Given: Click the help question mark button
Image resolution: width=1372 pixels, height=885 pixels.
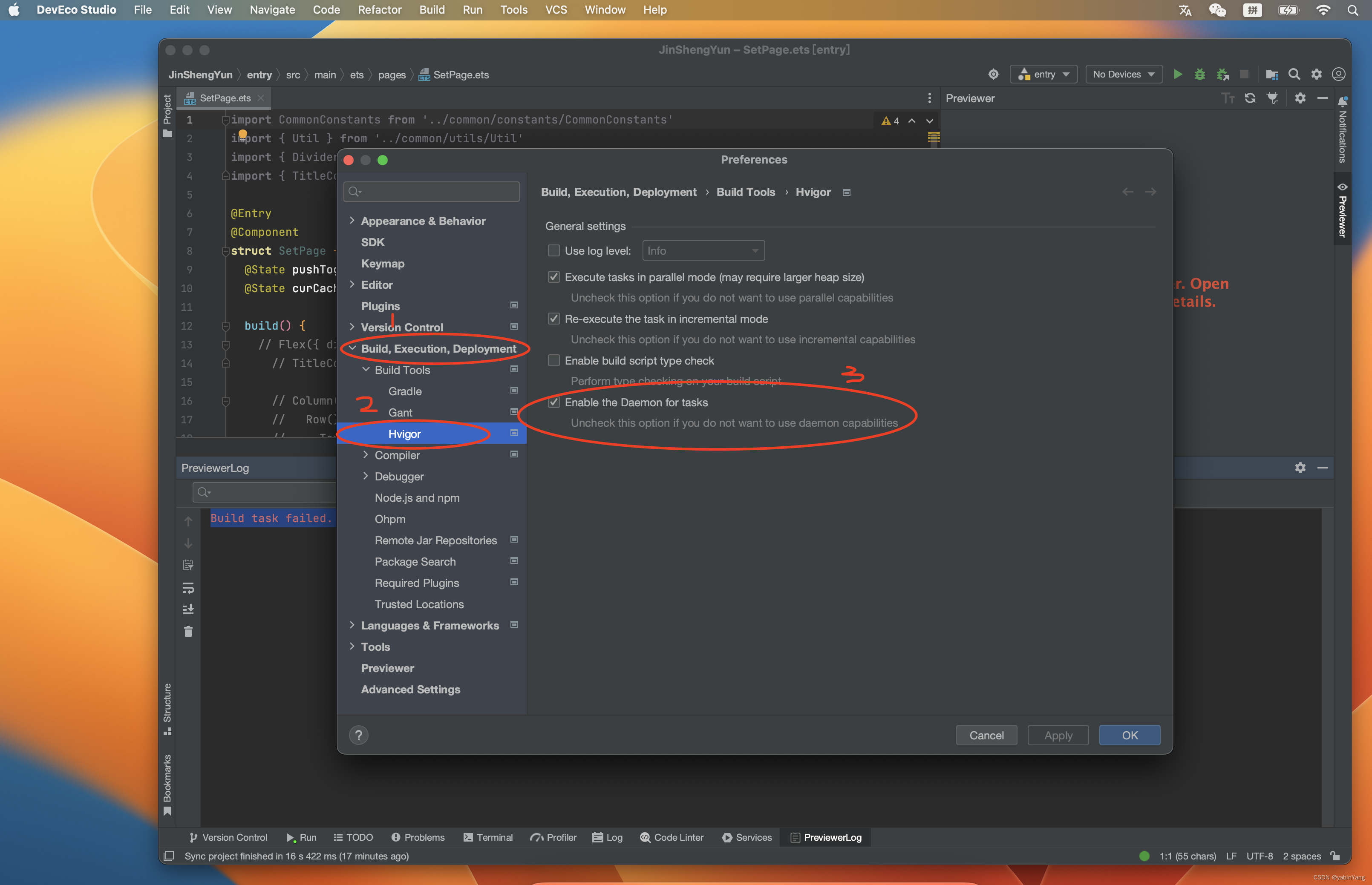Looking at the screenshot, I should (359, 735).
